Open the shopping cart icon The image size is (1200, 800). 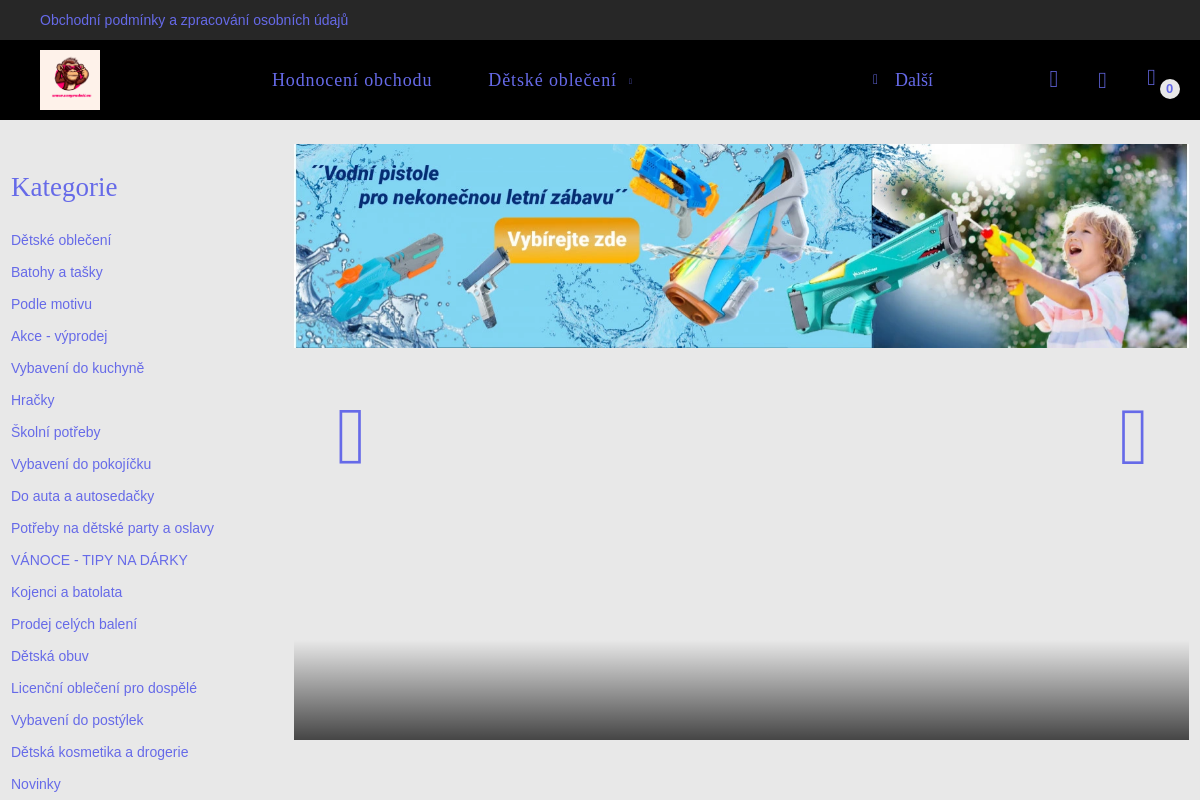pos(1151,78)
